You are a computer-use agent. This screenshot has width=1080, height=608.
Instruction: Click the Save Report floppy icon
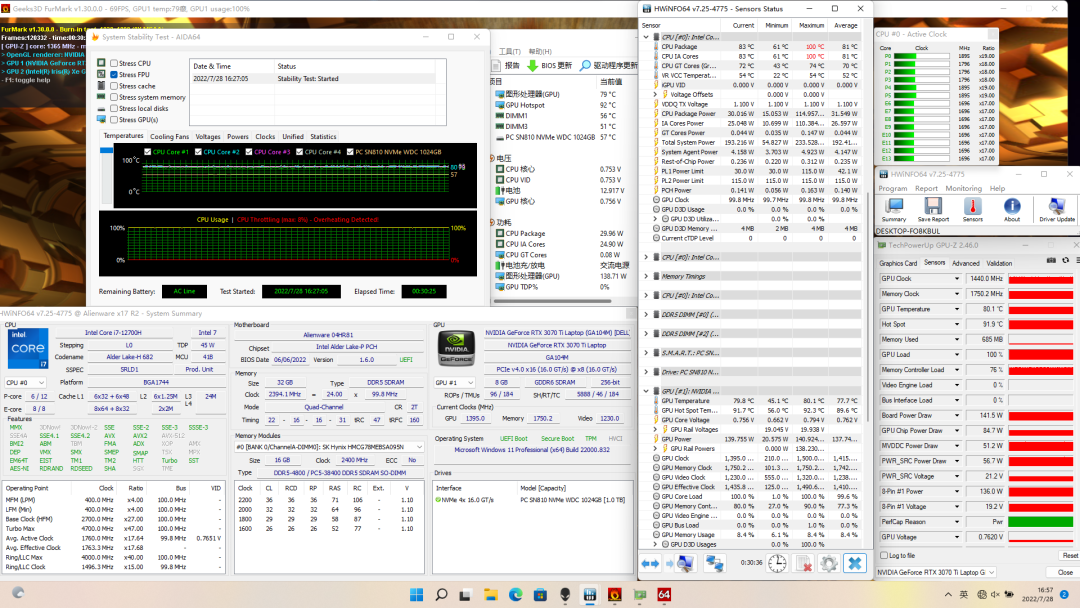(x=932, y=207)
